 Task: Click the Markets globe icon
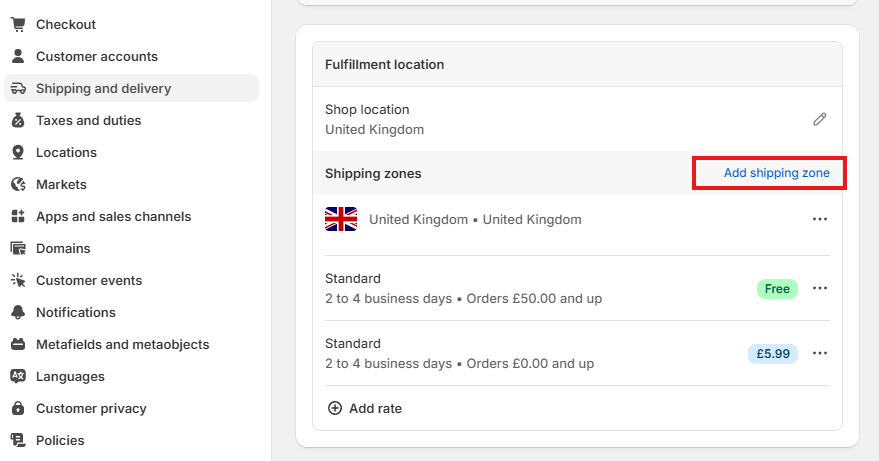tap(18, 184)
